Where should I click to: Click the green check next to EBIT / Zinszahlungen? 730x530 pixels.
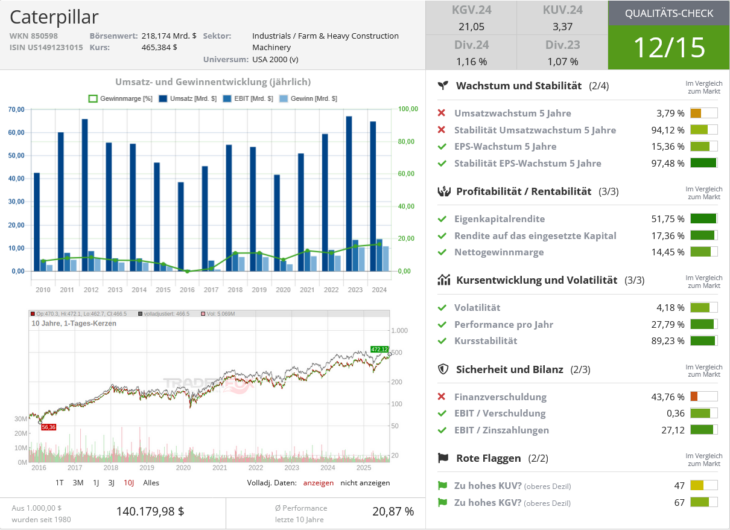442,430
